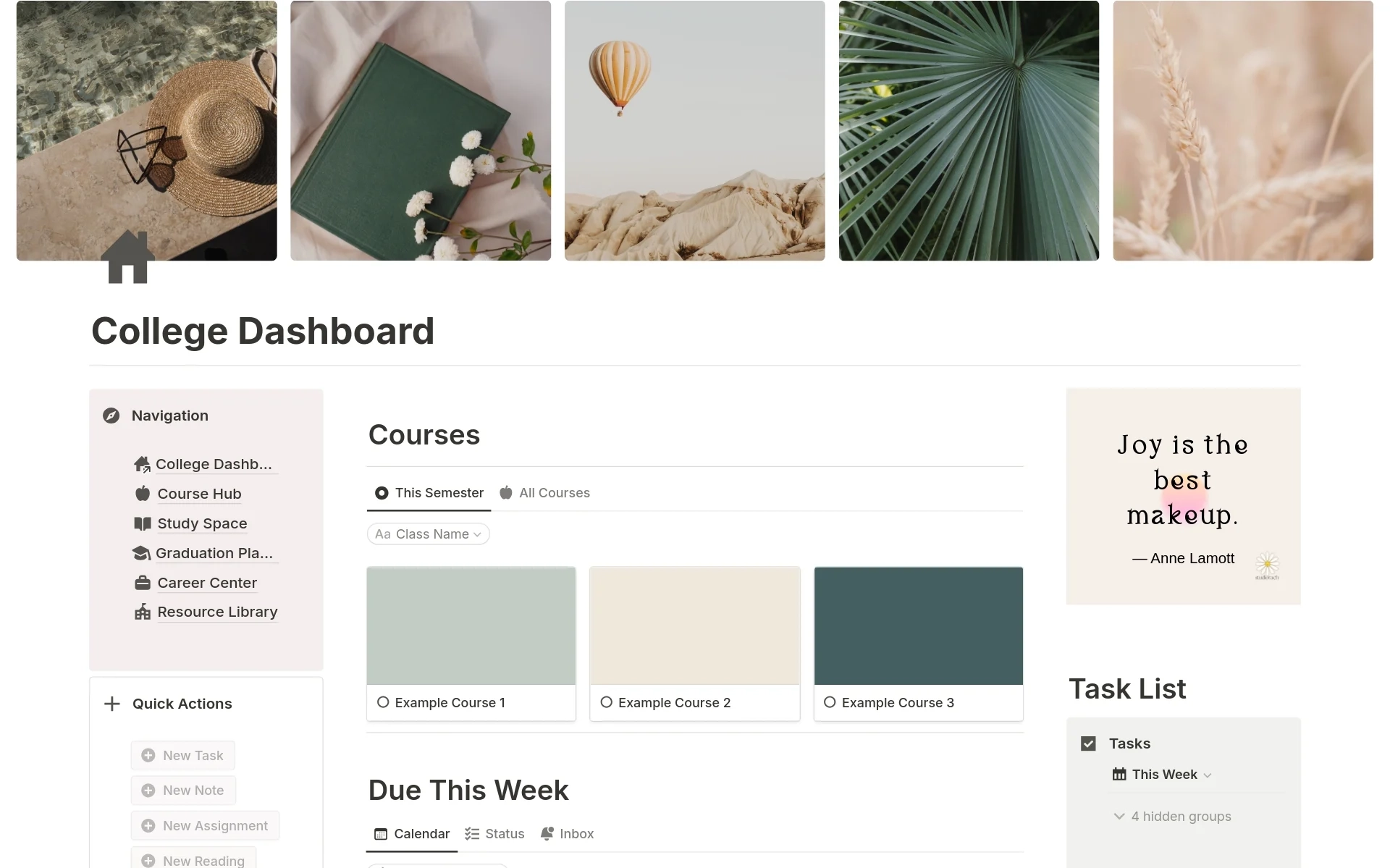Select the Example Course 2 radio button
Viewport: 1390px width, 868px height.
coord(605,702)
